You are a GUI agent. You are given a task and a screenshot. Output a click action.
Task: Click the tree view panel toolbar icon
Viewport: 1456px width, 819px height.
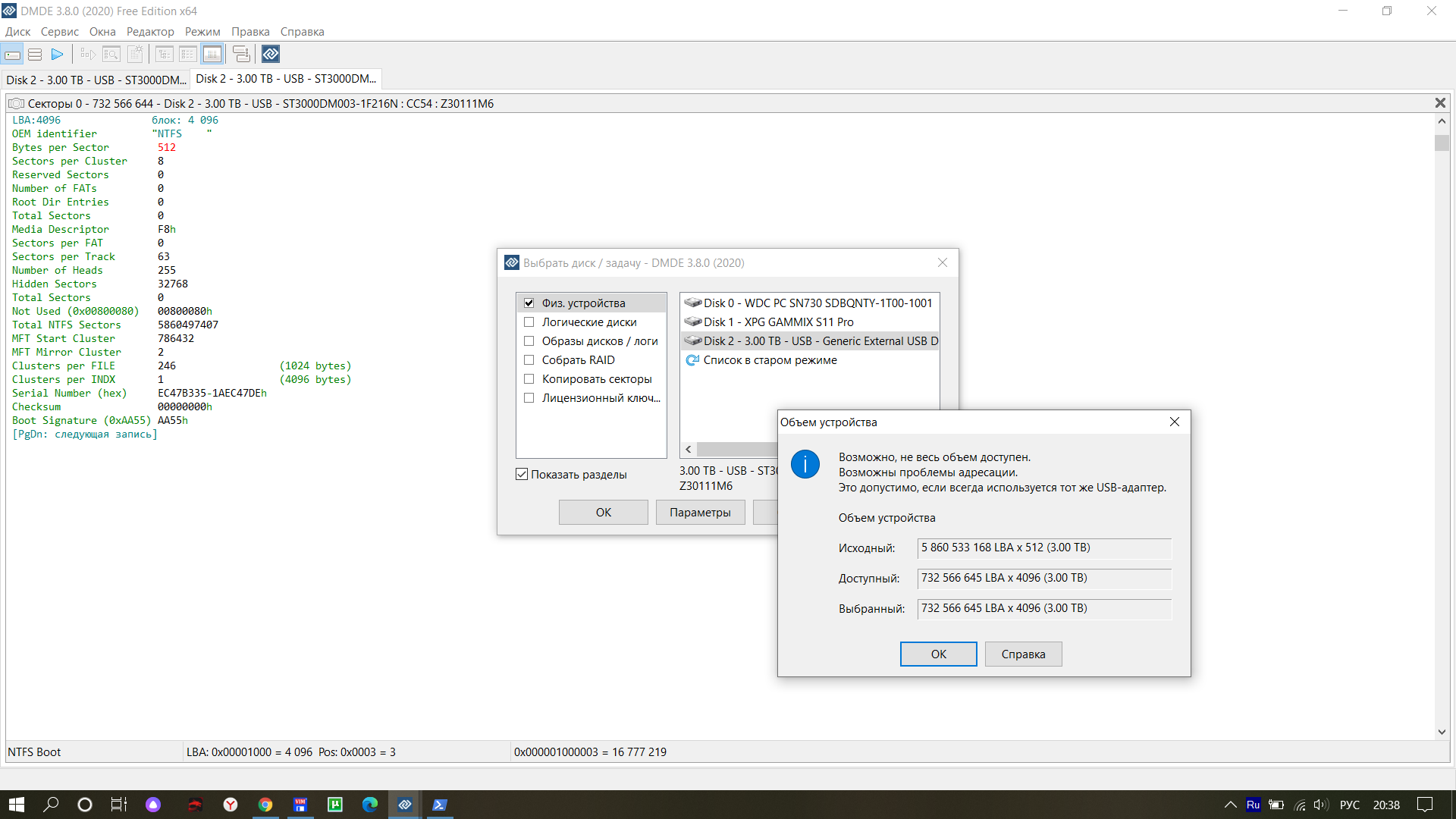[165, 54]
